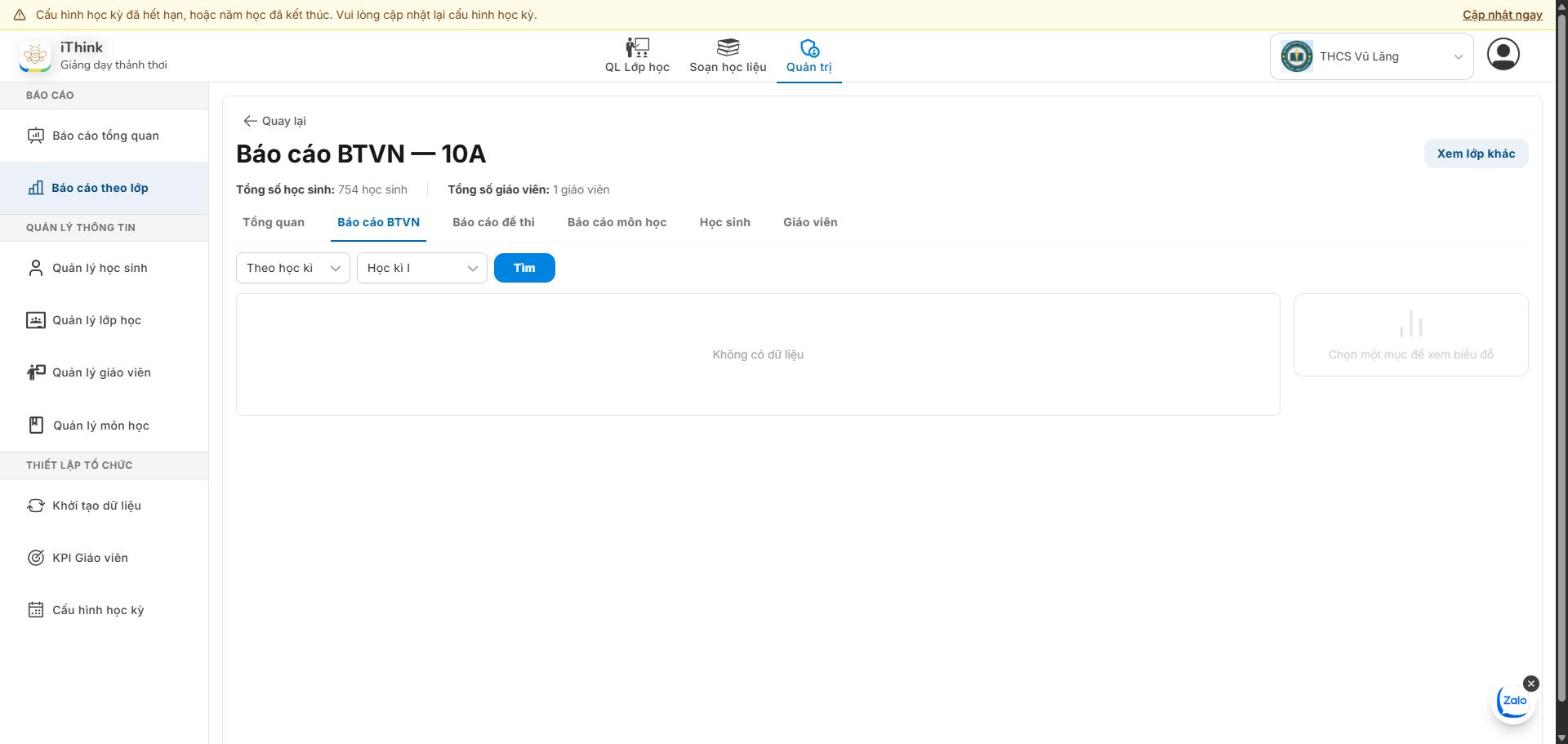The width and height of the screenshot is (1568, 744).
Task: Click the Khởi tạo dữ liệu refresh icon
Action: 36,505
